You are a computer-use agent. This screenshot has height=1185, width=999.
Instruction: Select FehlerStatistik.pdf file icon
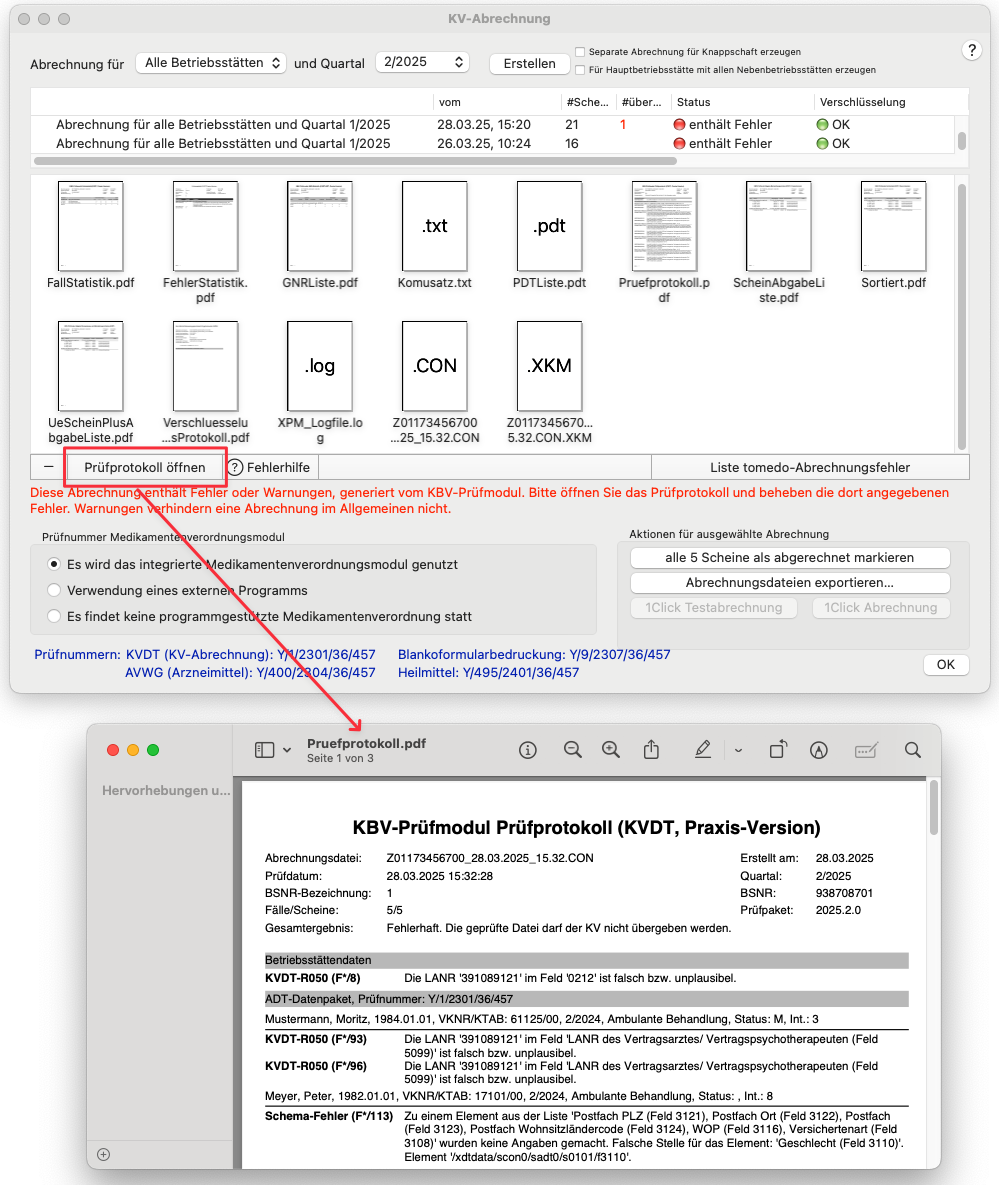[206, 226]
